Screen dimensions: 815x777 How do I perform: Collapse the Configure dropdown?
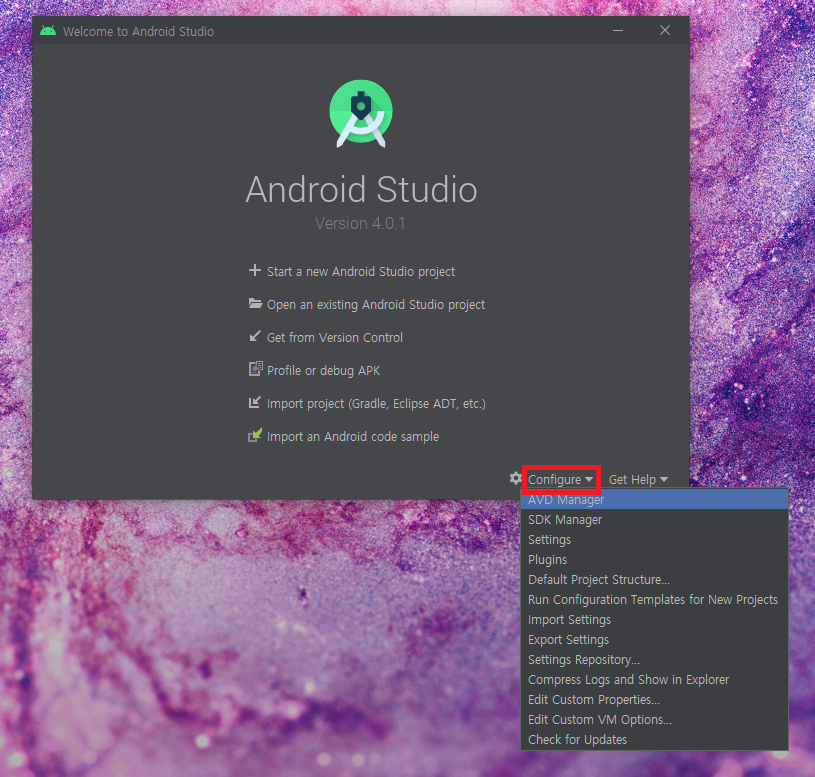[561, 480]
